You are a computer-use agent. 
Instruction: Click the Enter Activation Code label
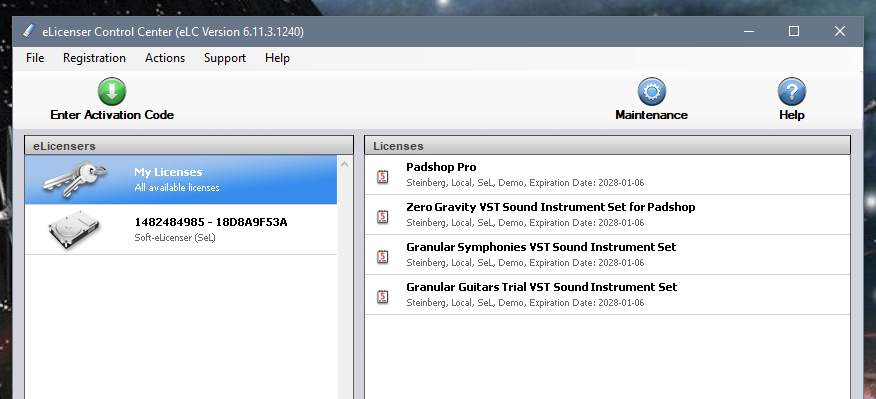point(112,115)
